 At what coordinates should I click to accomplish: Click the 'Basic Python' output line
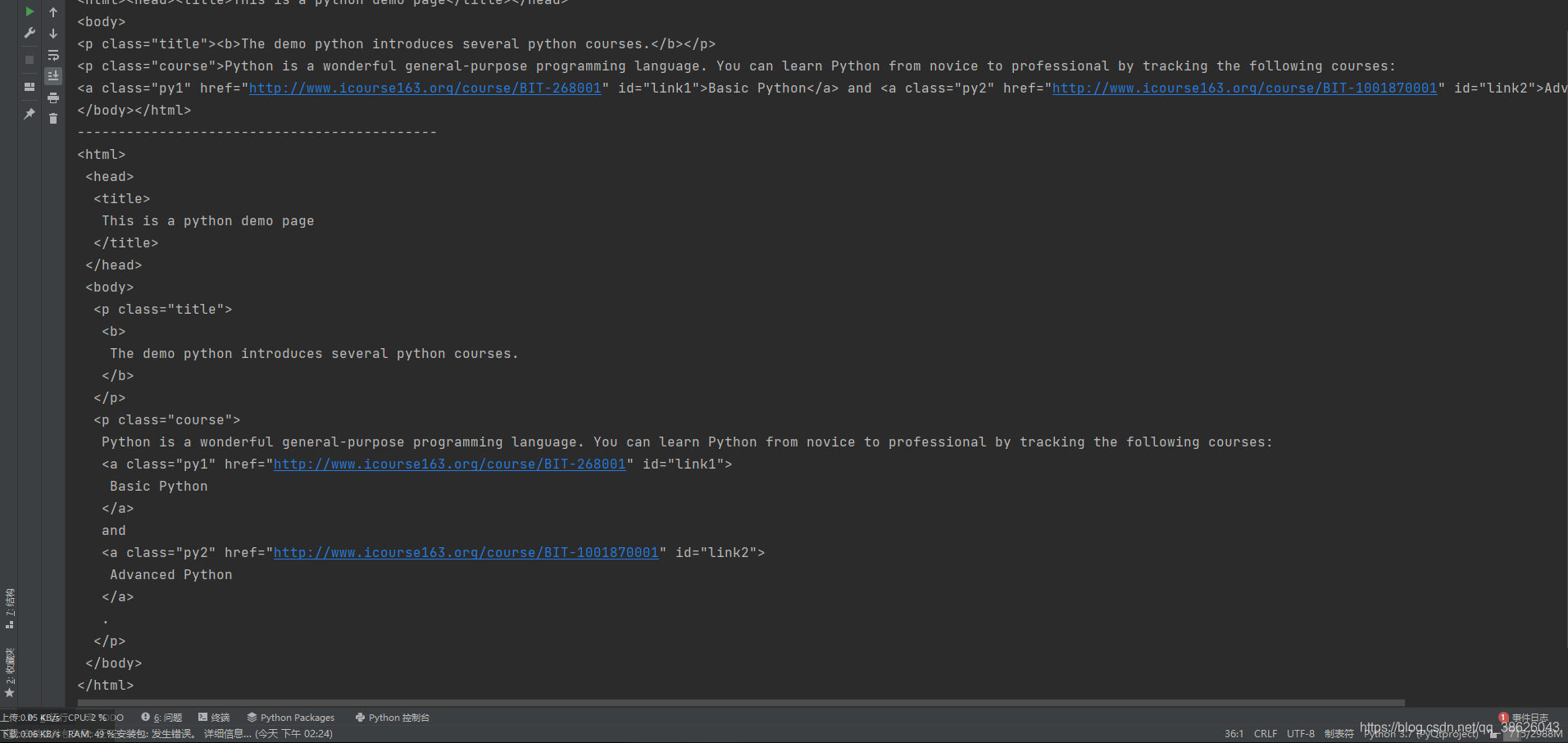[x=159, y=487]
